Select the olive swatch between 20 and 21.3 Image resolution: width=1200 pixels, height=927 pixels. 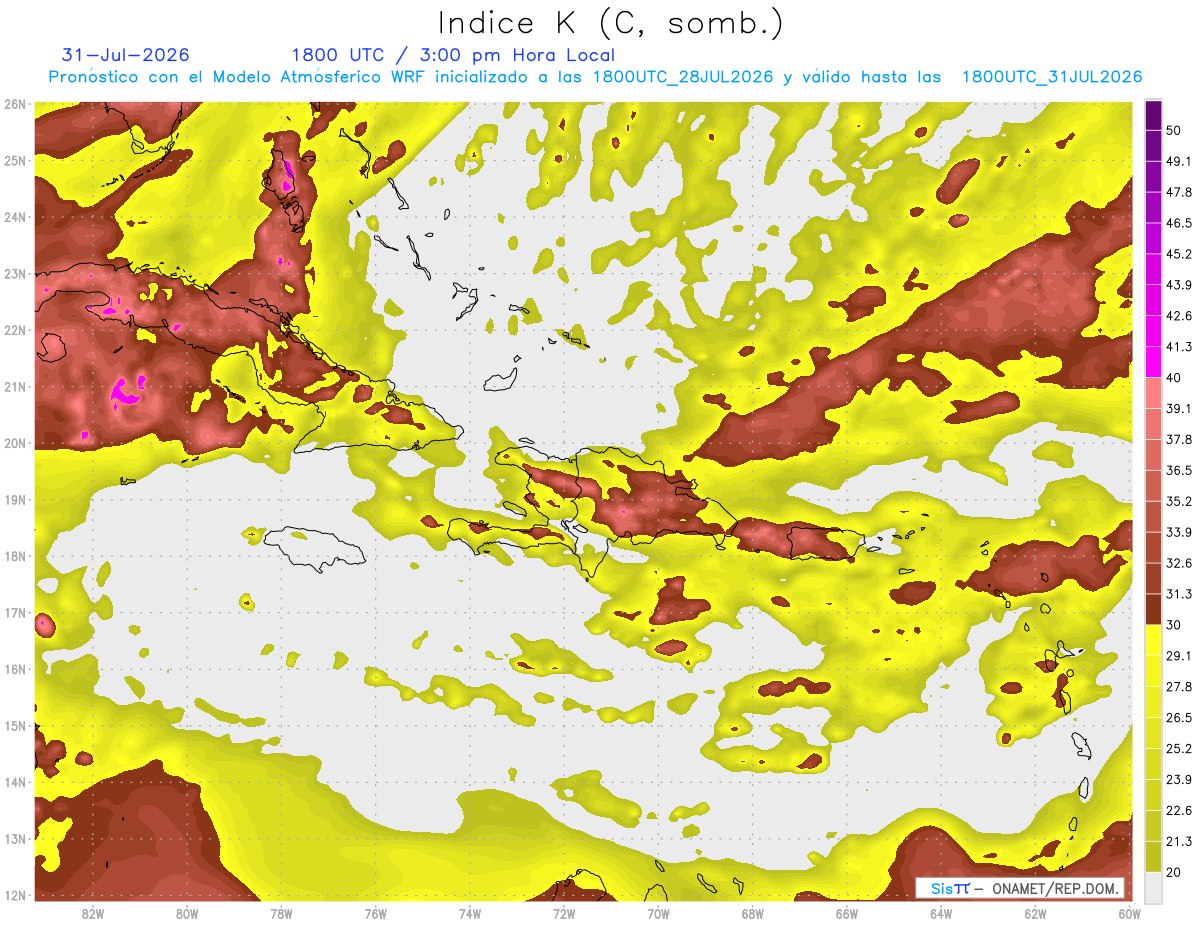click(1153, 855)
